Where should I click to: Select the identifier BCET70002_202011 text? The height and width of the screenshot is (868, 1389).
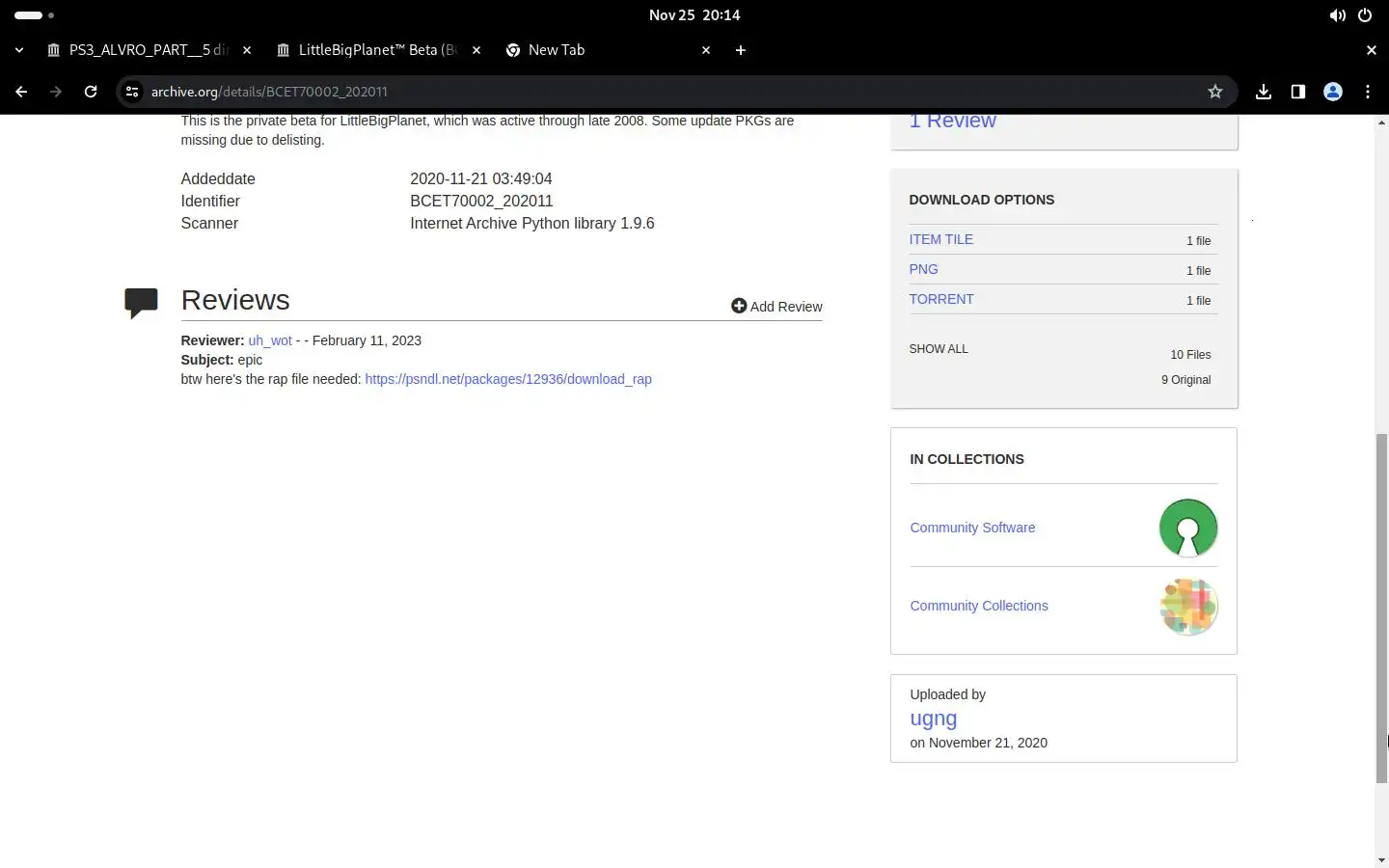pos(481,201)
